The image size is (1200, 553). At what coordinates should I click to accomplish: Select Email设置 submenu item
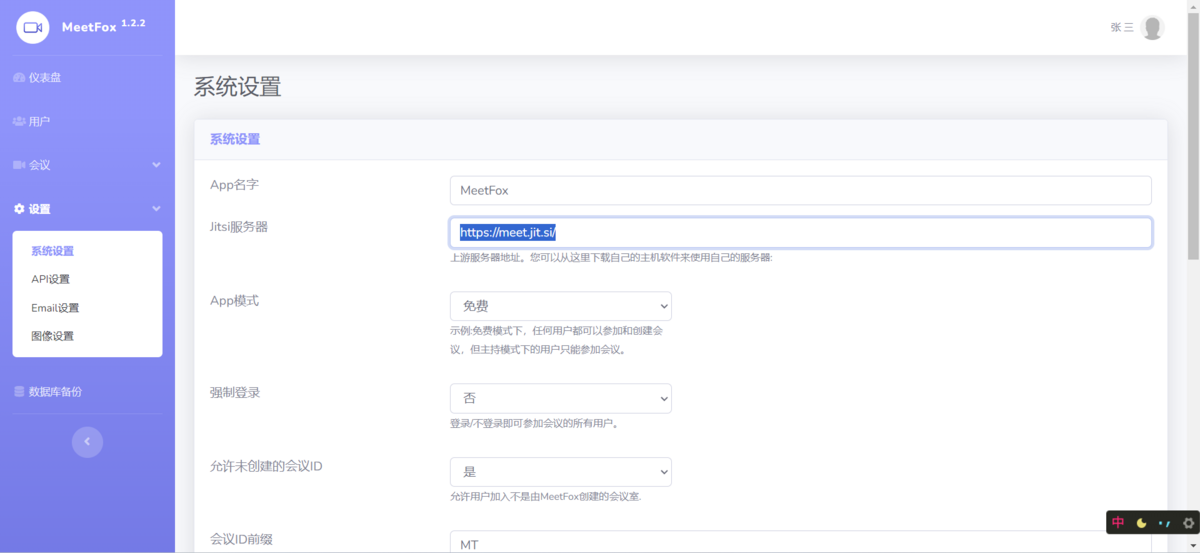point(55,308)
